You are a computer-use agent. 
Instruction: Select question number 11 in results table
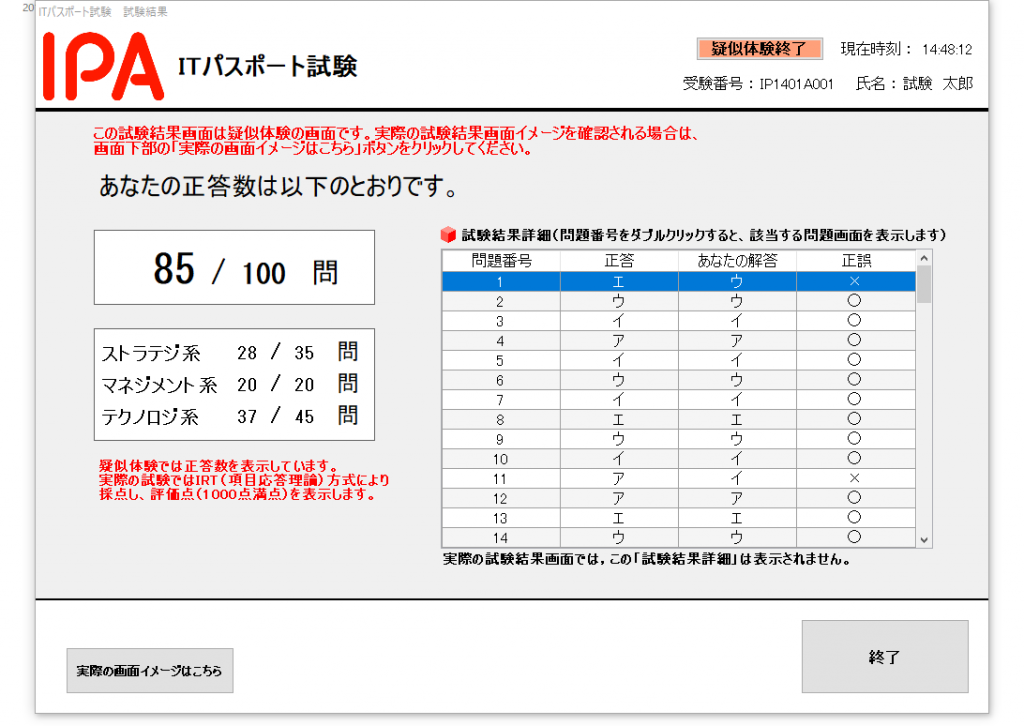coord(500,479)
